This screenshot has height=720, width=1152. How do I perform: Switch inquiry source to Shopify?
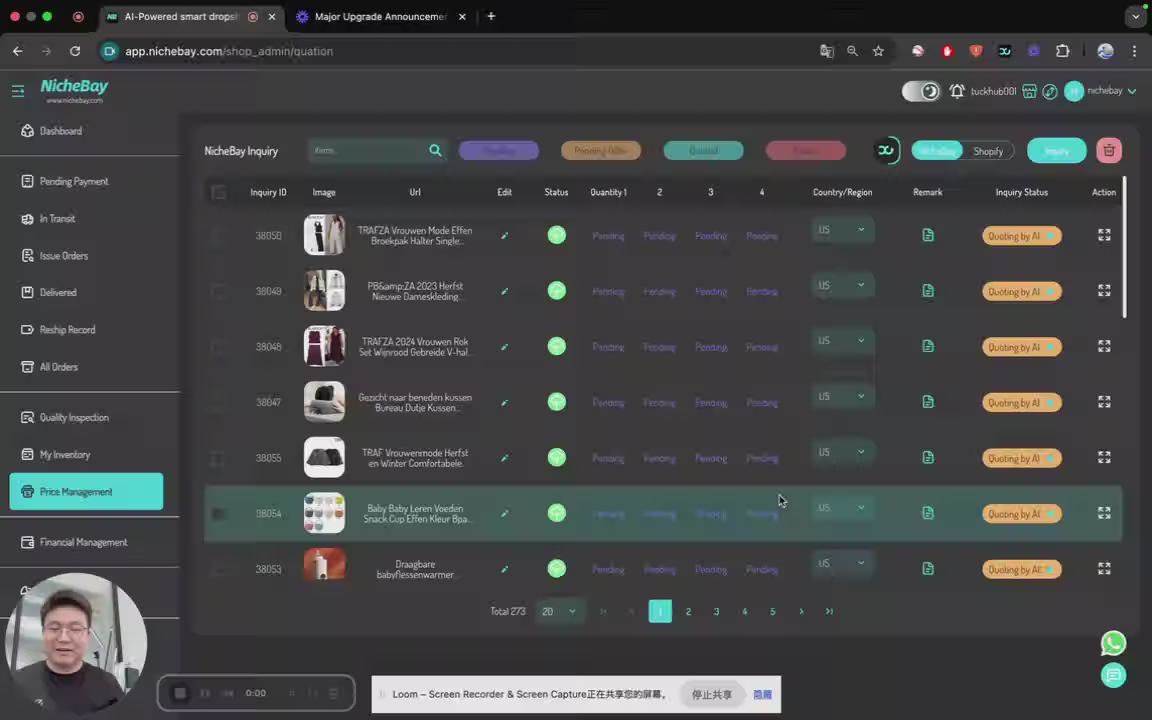coord(987,151)
